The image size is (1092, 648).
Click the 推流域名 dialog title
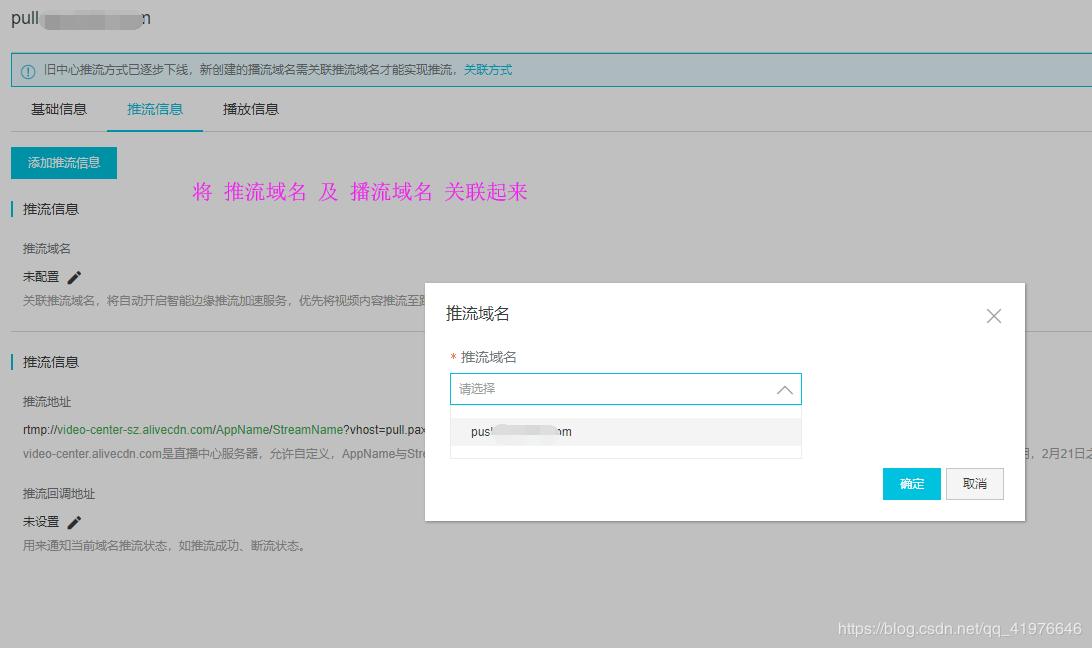tap(478, 314)
